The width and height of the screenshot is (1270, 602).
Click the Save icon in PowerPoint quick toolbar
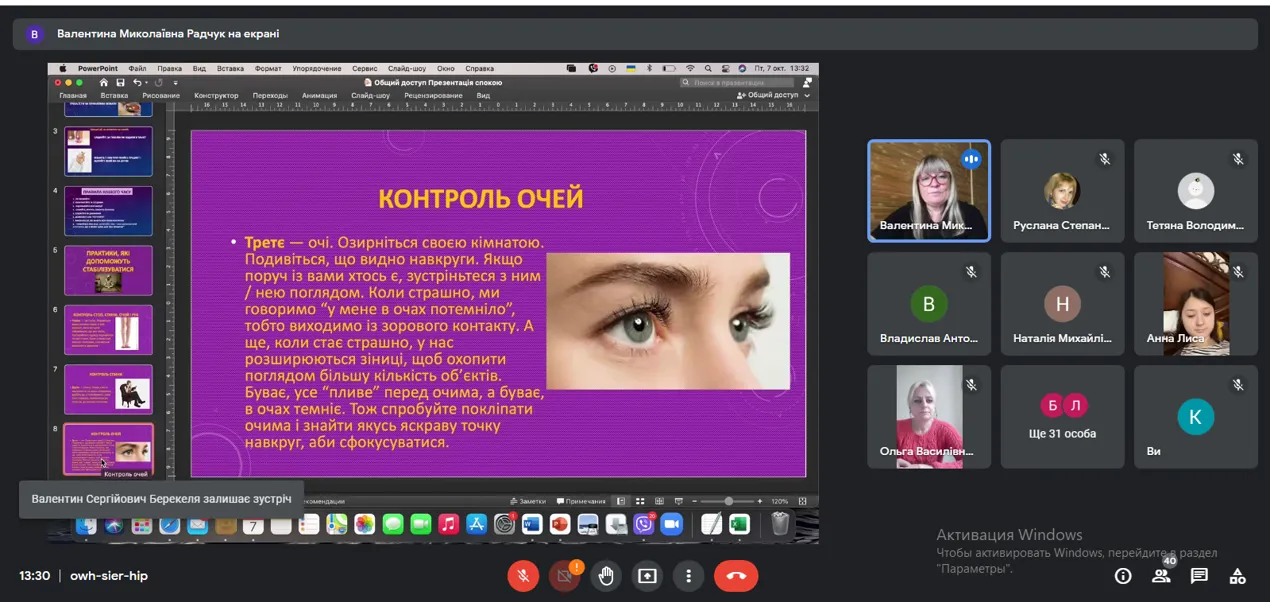click(x=120, y=82)
